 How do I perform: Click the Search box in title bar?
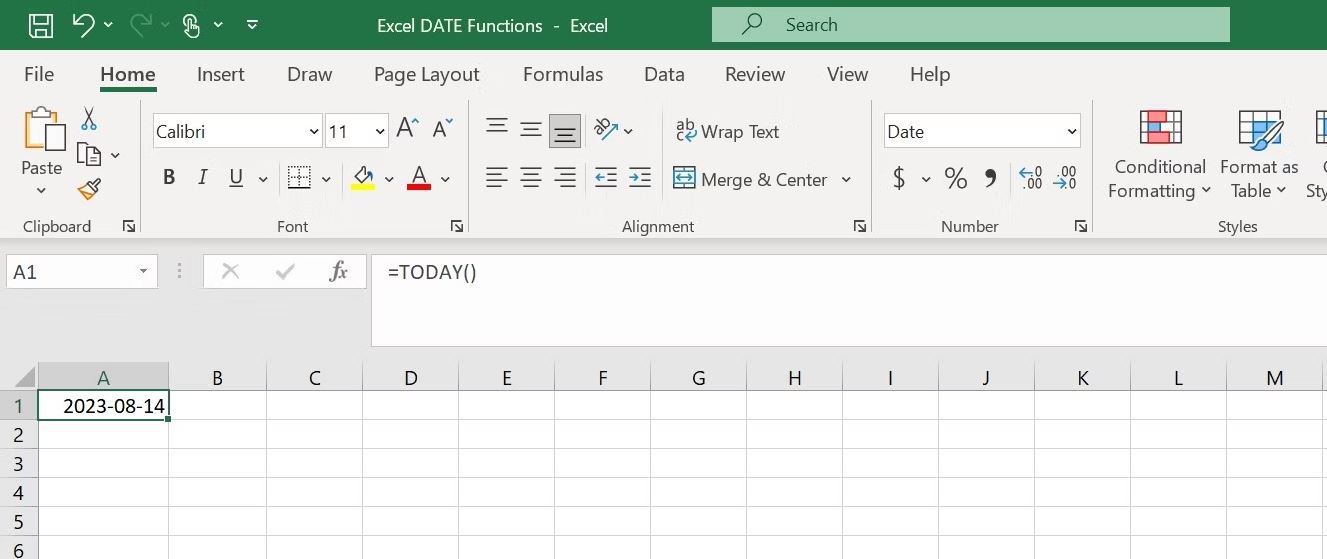[970, 25]
